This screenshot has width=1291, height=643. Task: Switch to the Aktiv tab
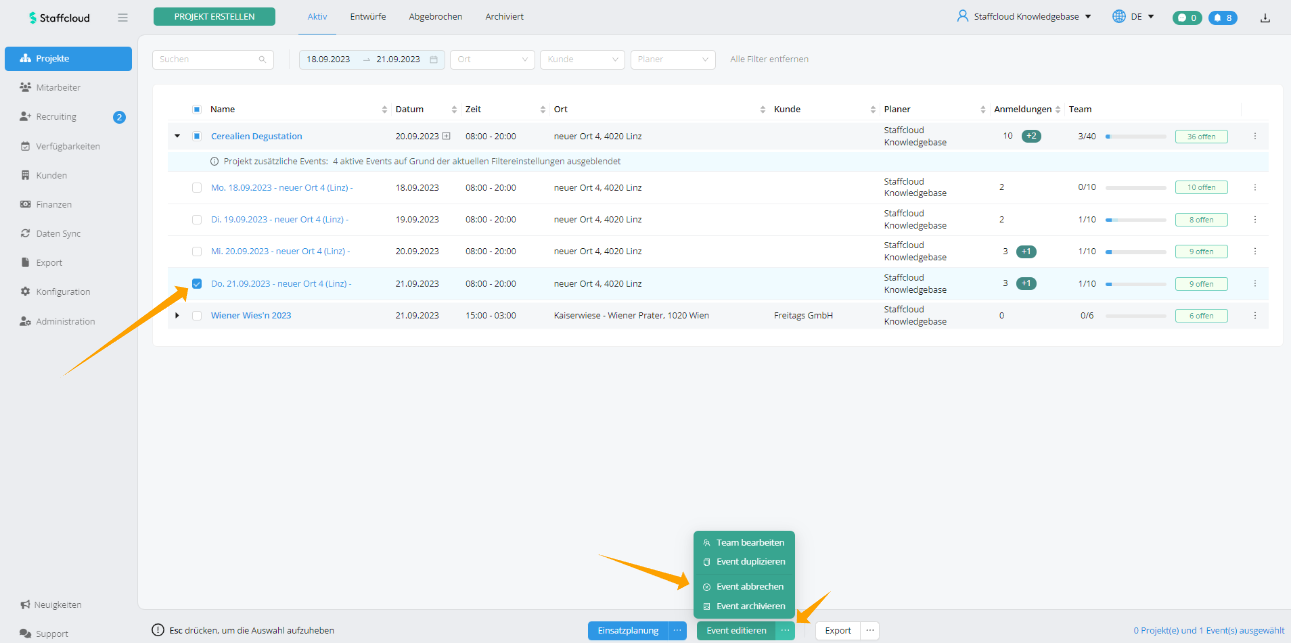tap(317, 17)
